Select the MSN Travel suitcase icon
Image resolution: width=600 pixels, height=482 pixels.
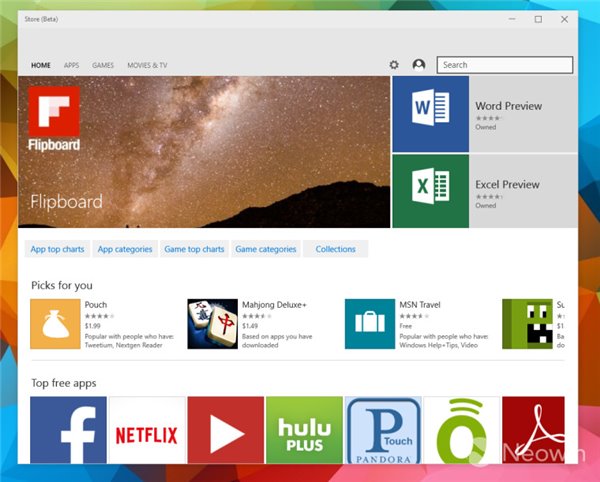(x=370, y=324)
